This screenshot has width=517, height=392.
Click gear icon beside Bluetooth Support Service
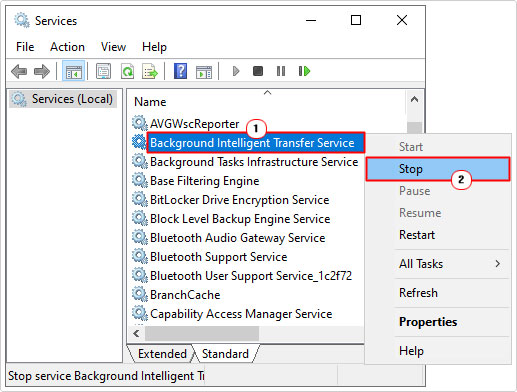139,256
